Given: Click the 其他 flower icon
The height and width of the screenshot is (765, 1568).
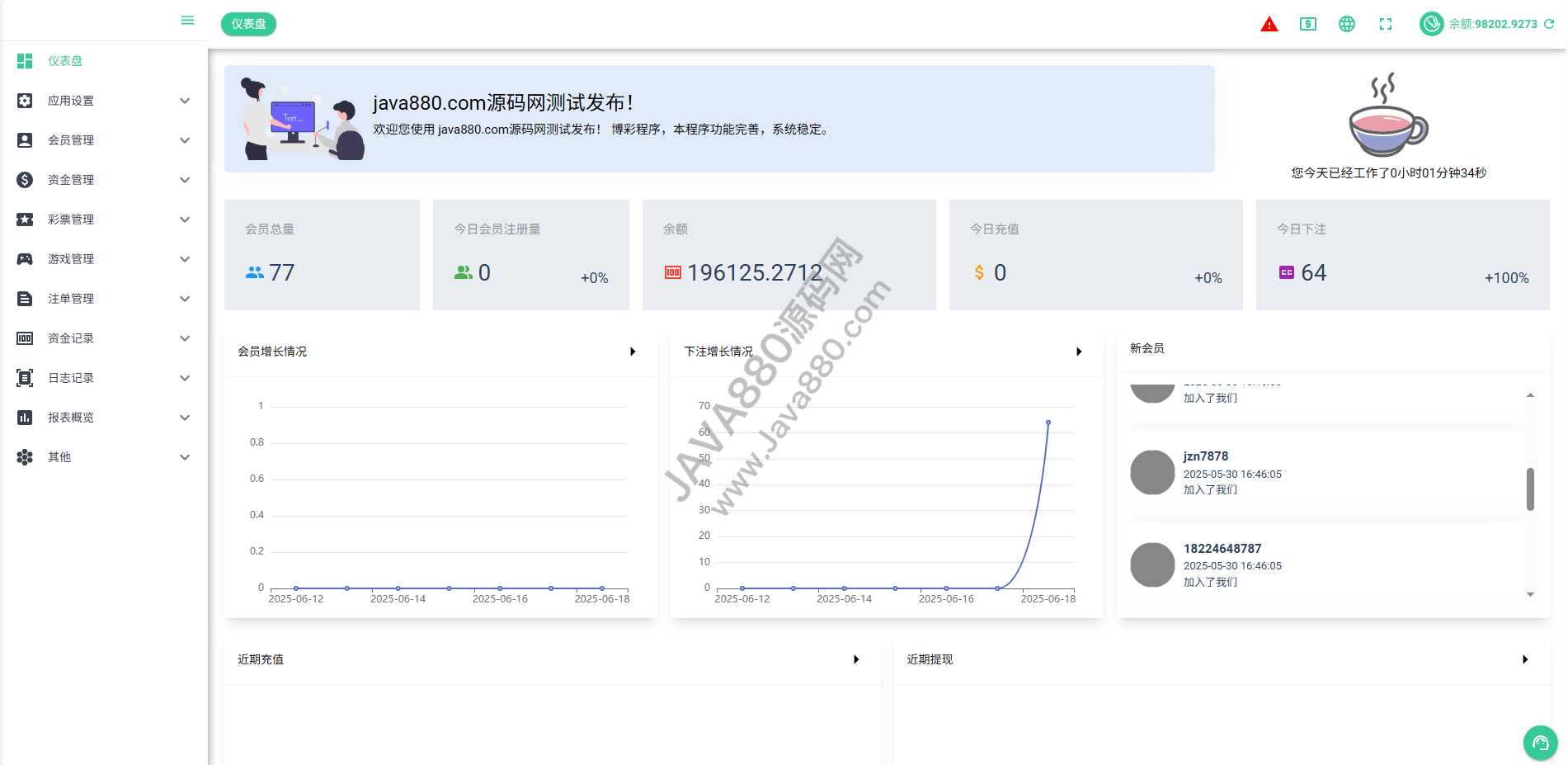Looking at the screenshot, I should pos(25,457).
